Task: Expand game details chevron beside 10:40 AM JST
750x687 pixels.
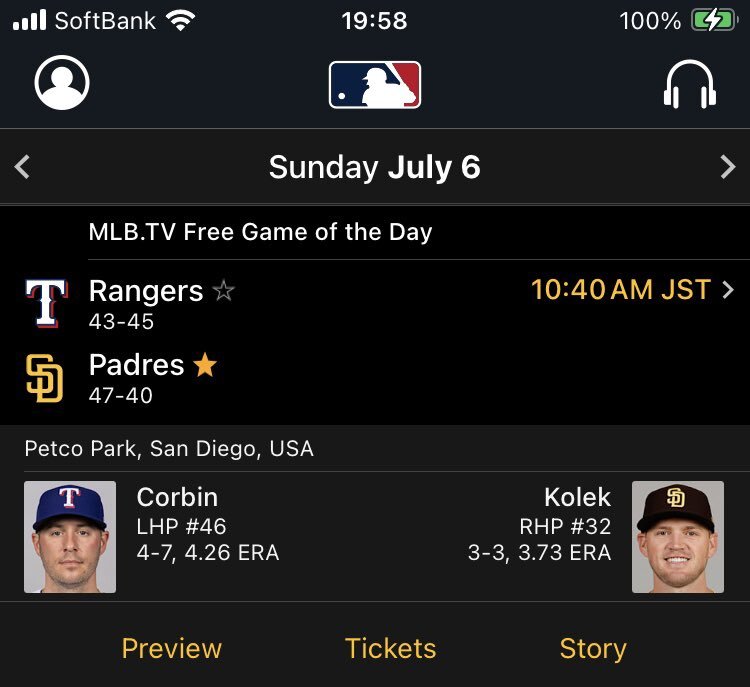Action: (x=728, y=289)
